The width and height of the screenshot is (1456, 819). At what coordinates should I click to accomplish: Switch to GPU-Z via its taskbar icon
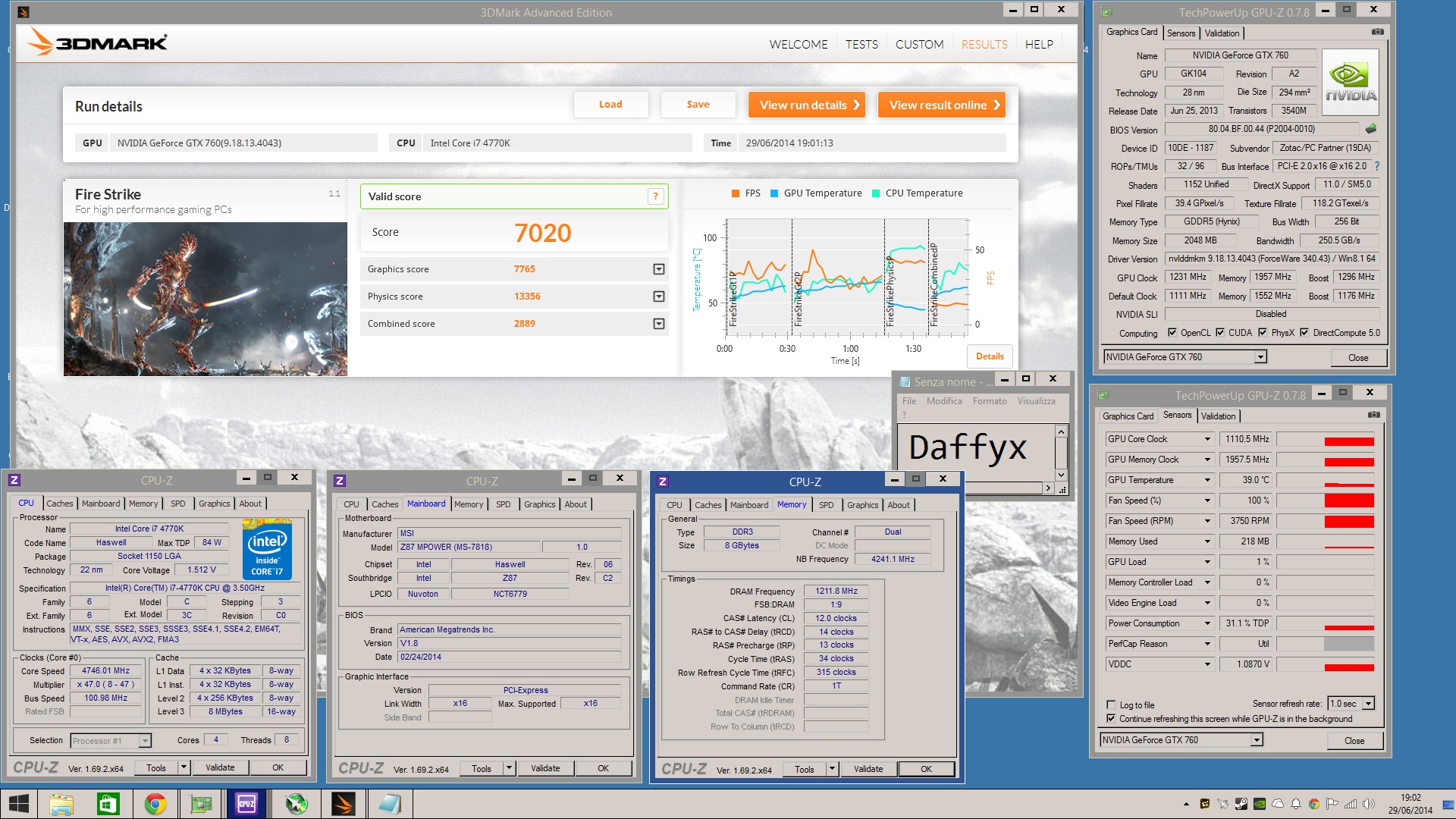click(201, 804)
